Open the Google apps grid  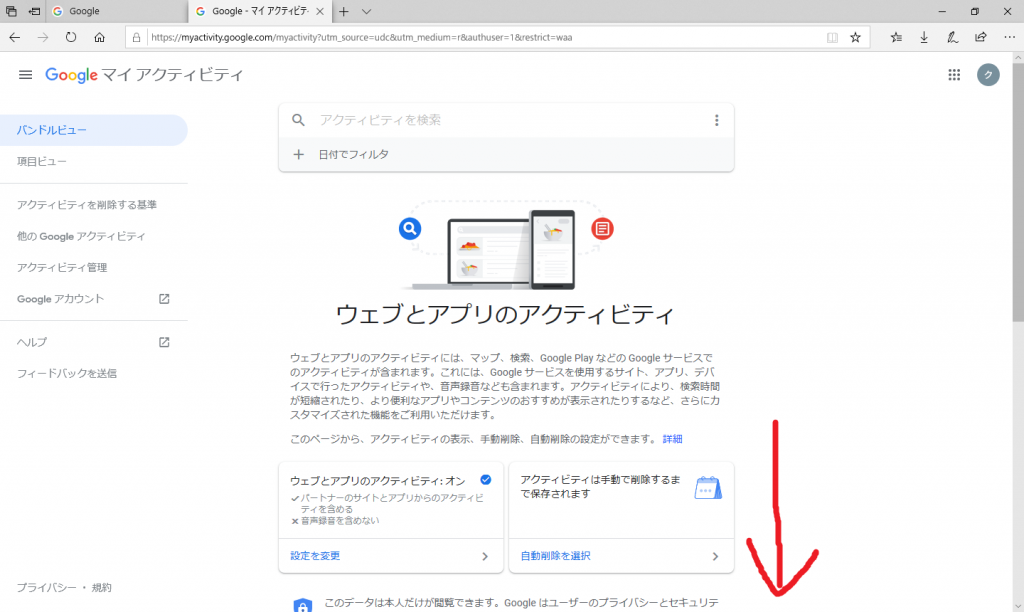click(954, 75)
